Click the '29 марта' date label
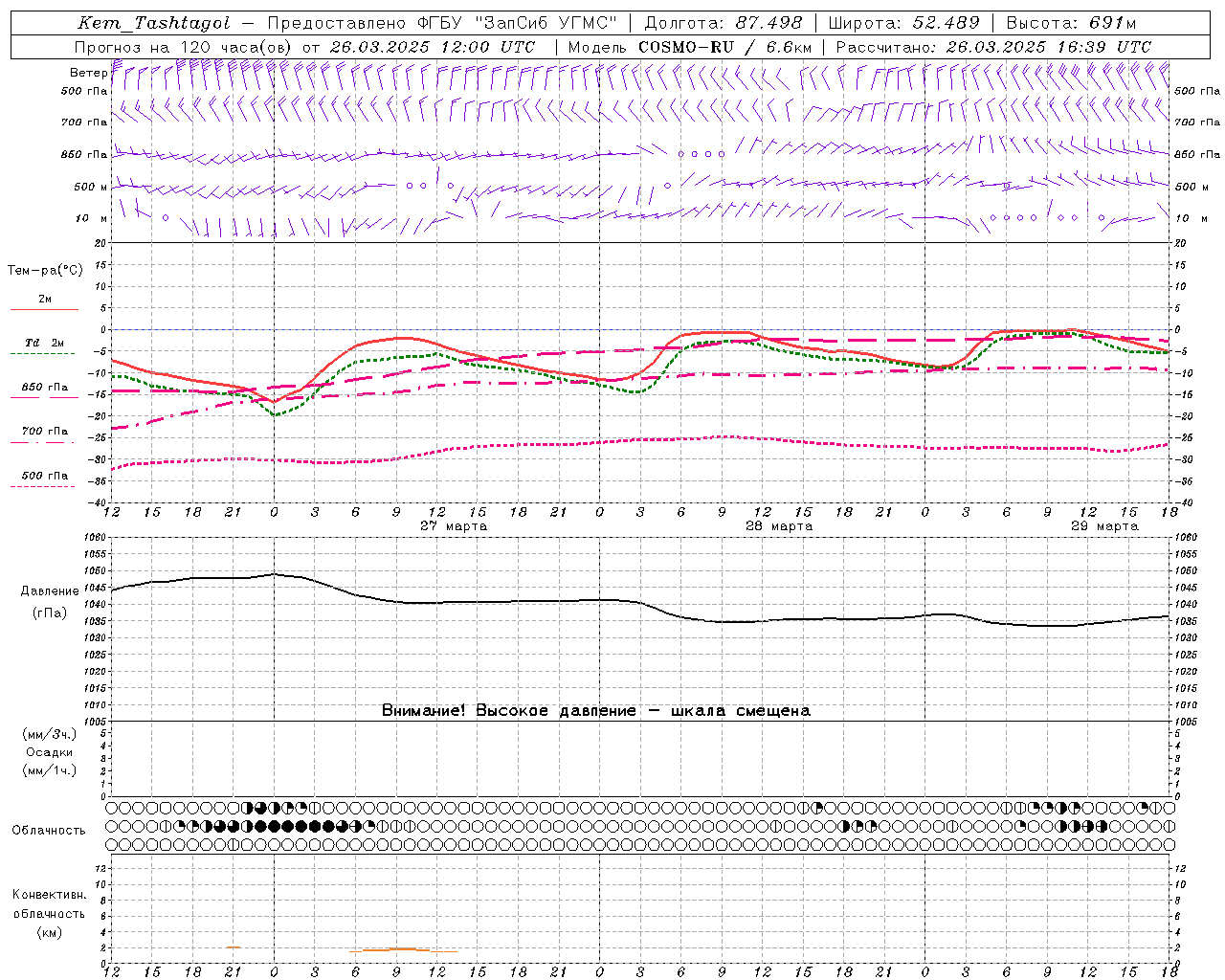The image size is (1225, 980). coord(1104,526)
